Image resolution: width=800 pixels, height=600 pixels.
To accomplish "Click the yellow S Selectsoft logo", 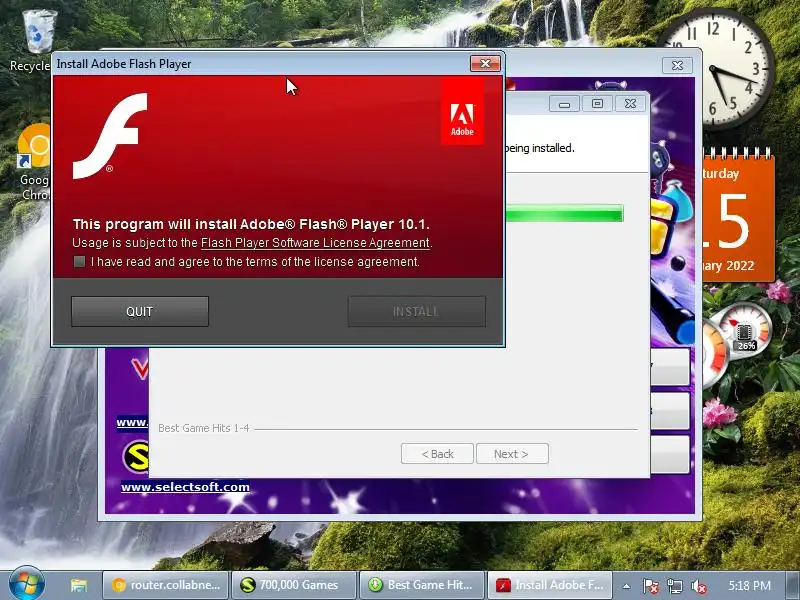I will (x=137, y=456).
